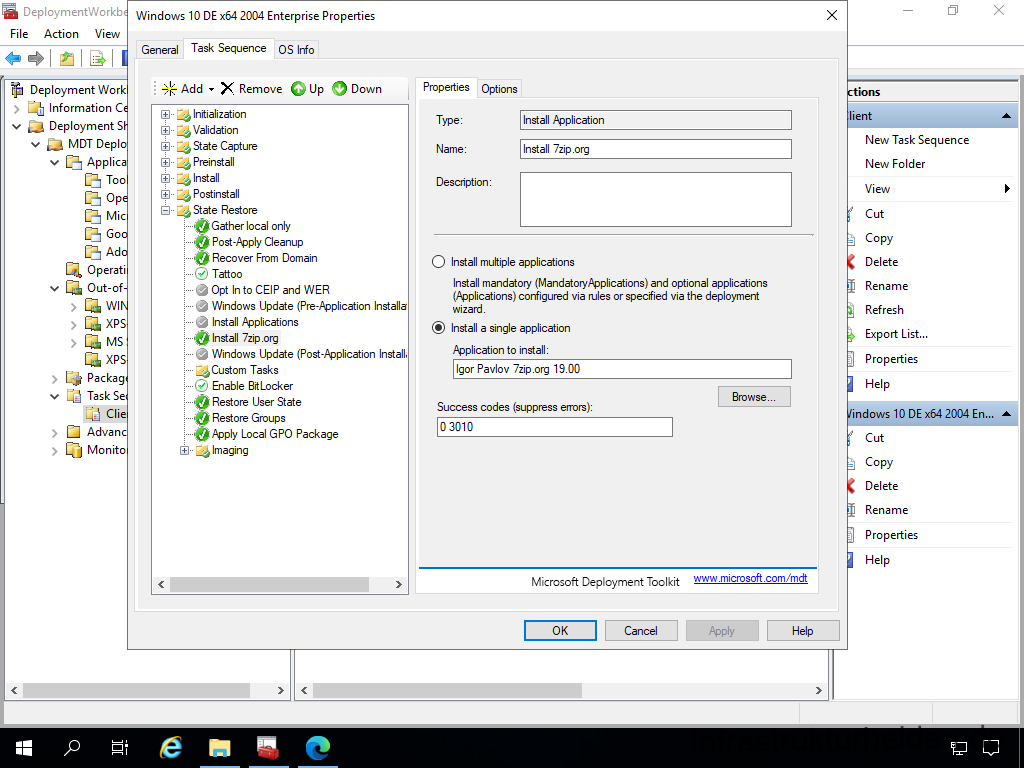This screenshot has height=768, width=1024.
Task: Move step Down with green arrow icon
Action: [x=340, y=89]
